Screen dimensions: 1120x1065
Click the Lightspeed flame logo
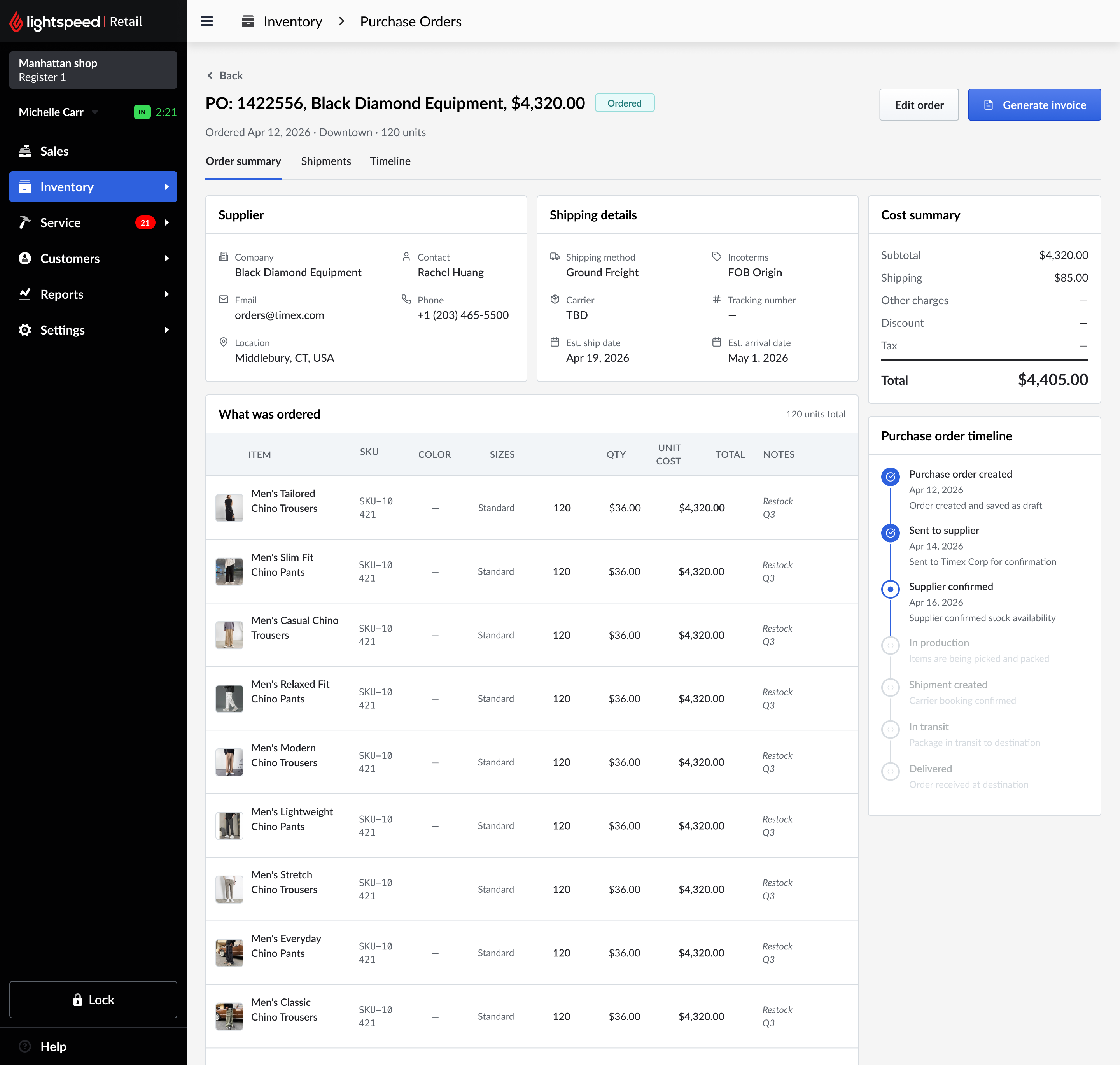(x=16, y=21)
